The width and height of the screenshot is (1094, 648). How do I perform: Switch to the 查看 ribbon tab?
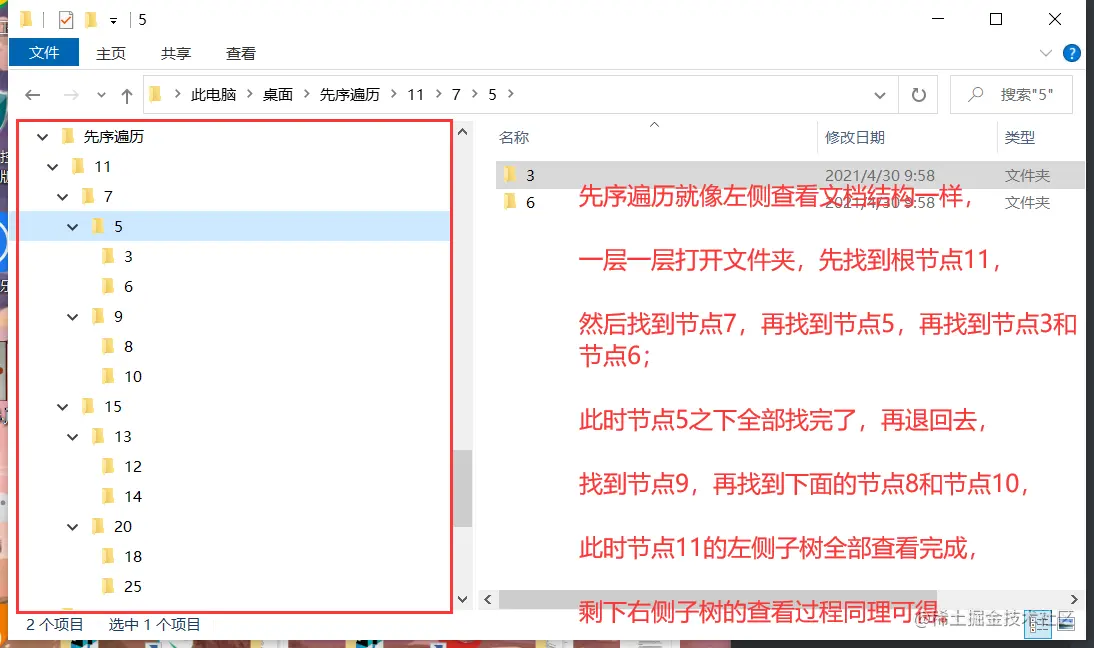[239, 53]
